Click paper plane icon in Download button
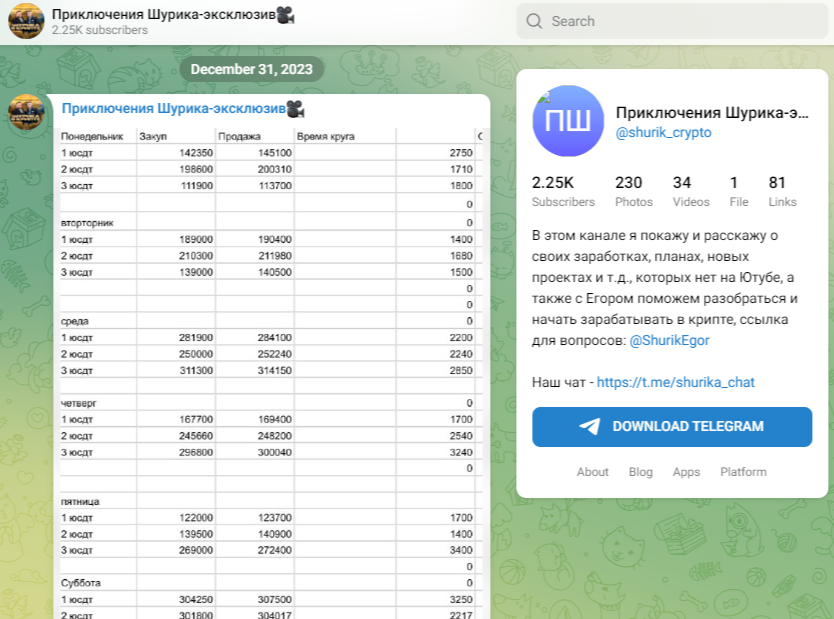The image size is (834, 619). (x=590, y=426)
